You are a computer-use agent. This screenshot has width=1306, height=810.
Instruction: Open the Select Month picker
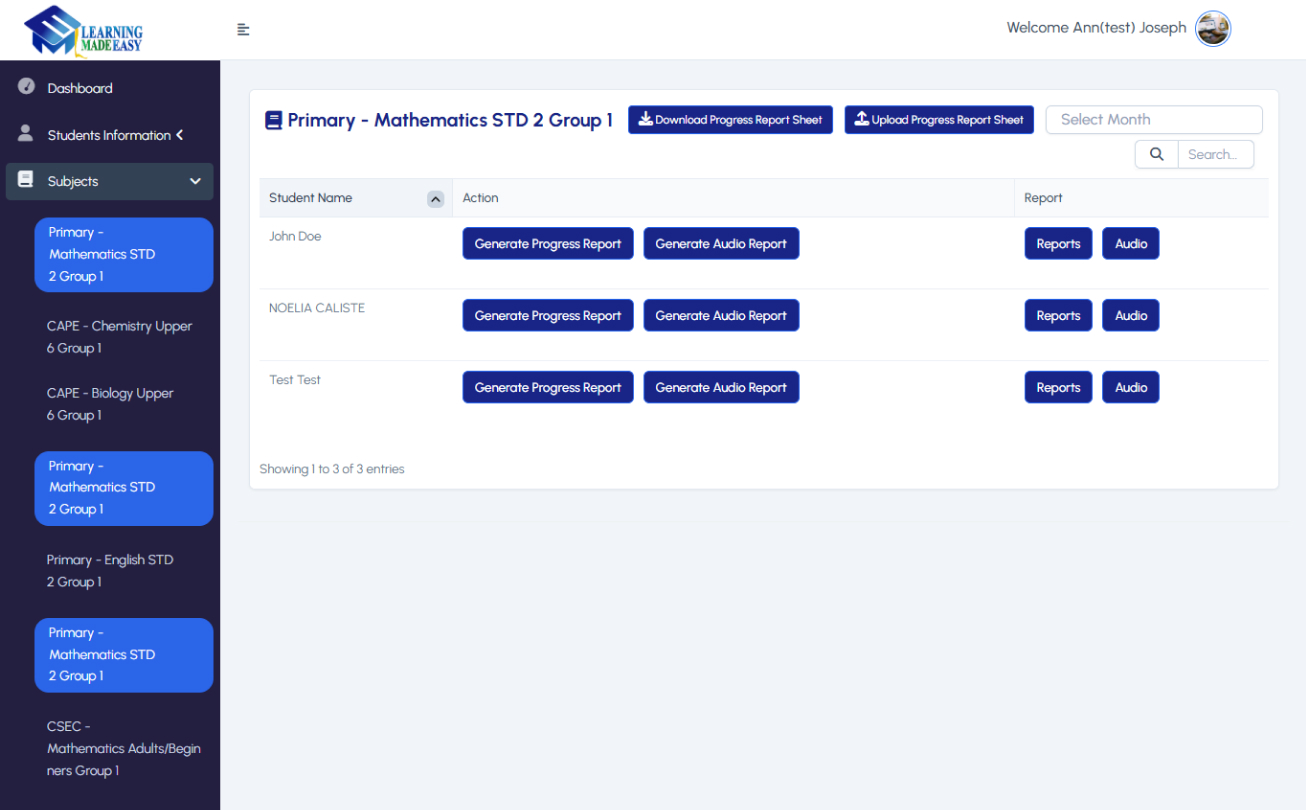[x=1153, y=120]
